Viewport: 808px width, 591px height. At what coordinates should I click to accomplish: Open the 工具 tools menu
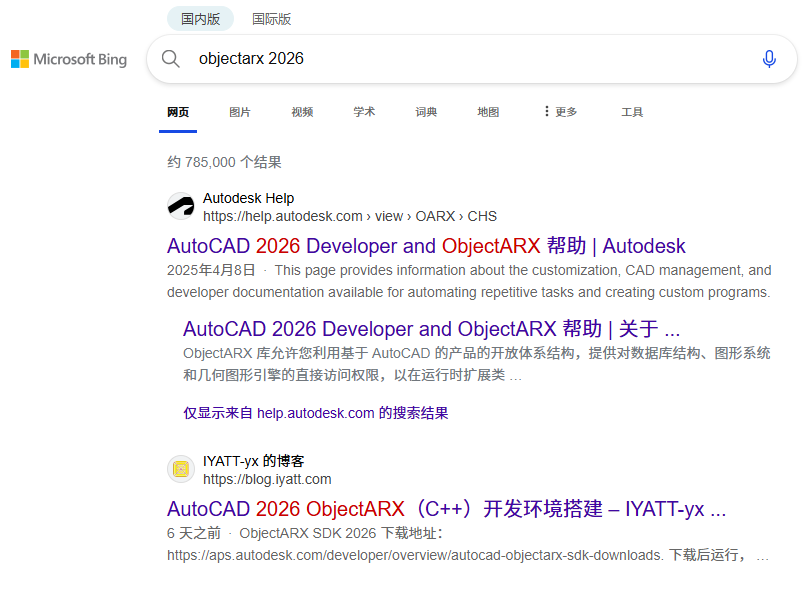tap(632, 112)
